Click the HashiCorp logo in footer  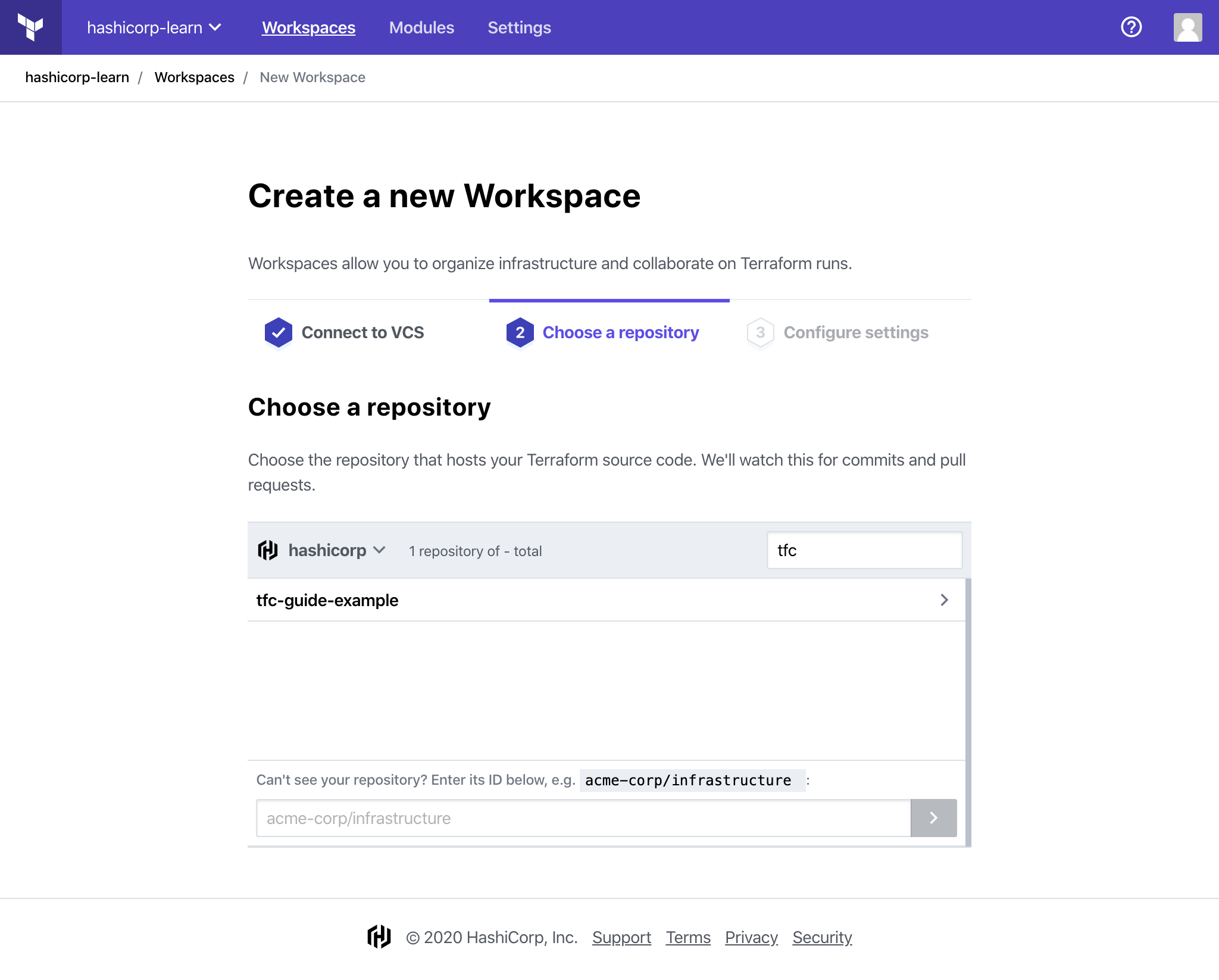pos(379,937)
